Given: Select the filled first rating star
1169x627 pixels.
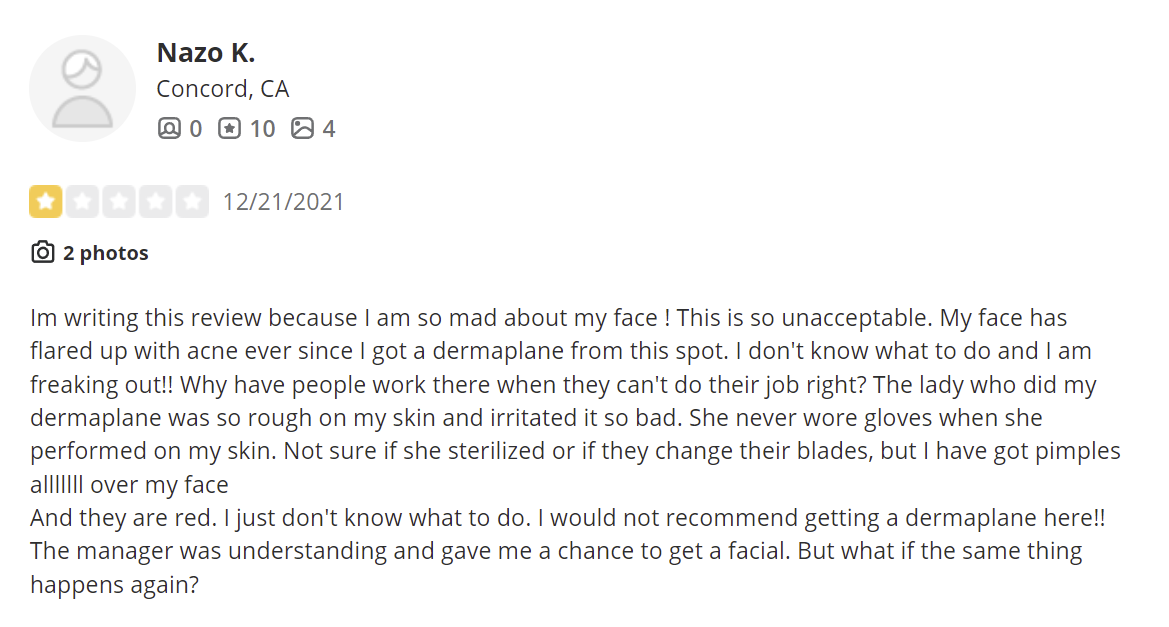Looking at the screenshot, I should point(45,201).
